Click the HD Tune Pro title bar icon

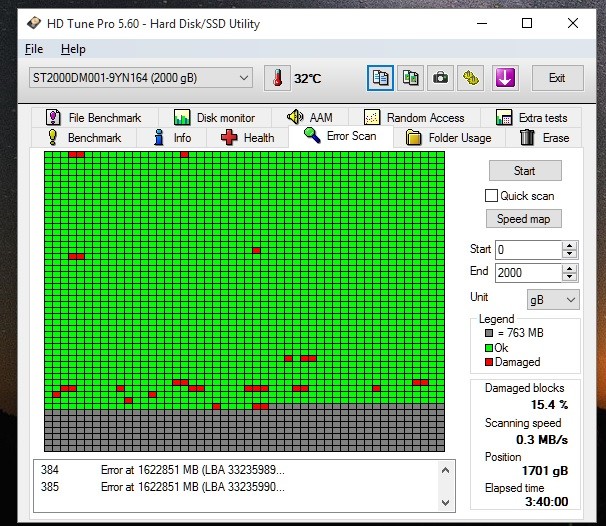coord(34,23)
